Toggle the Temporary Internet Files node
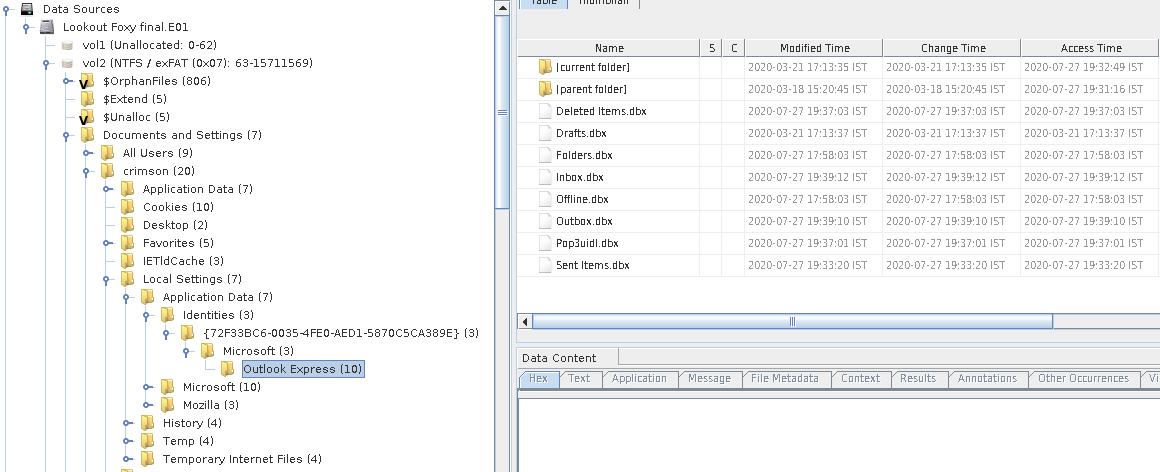The width and height of the screenshot is (1160, 472). point(127,459)
